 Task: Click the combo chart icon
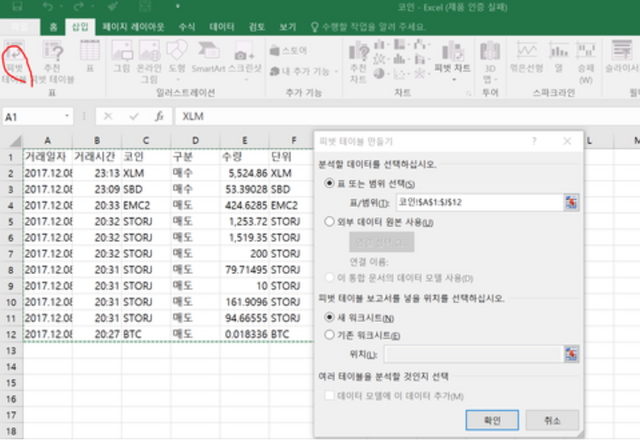[x=421, y=59]
